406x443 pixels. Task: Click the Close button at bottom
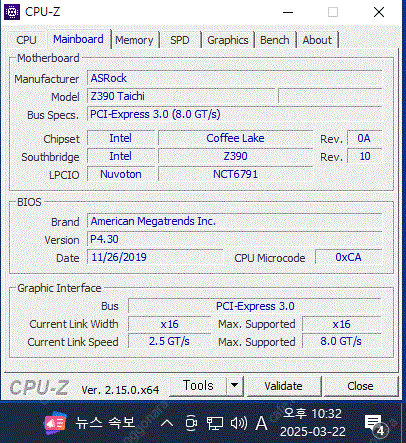pyautogui.click(x=361, y=386)
